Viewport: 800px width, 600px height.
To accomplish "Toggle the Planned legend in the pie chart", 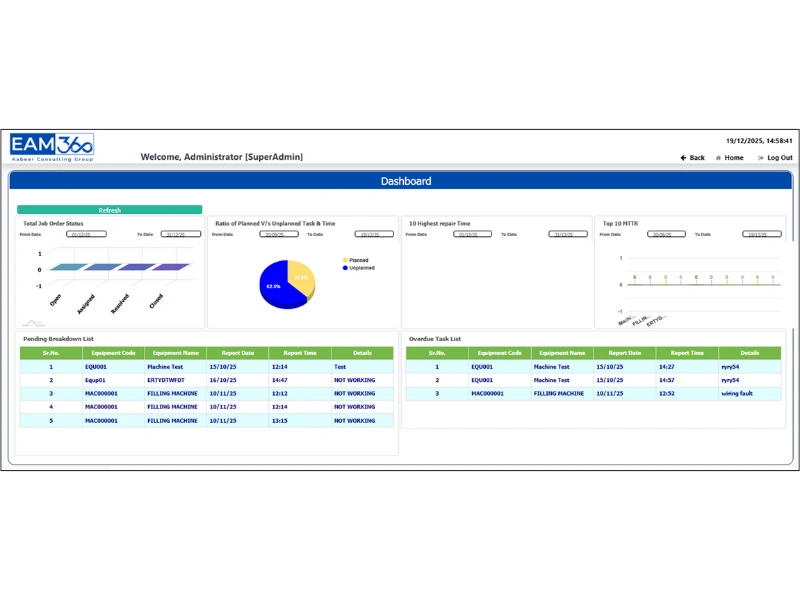I will click(x=357, y=260).
